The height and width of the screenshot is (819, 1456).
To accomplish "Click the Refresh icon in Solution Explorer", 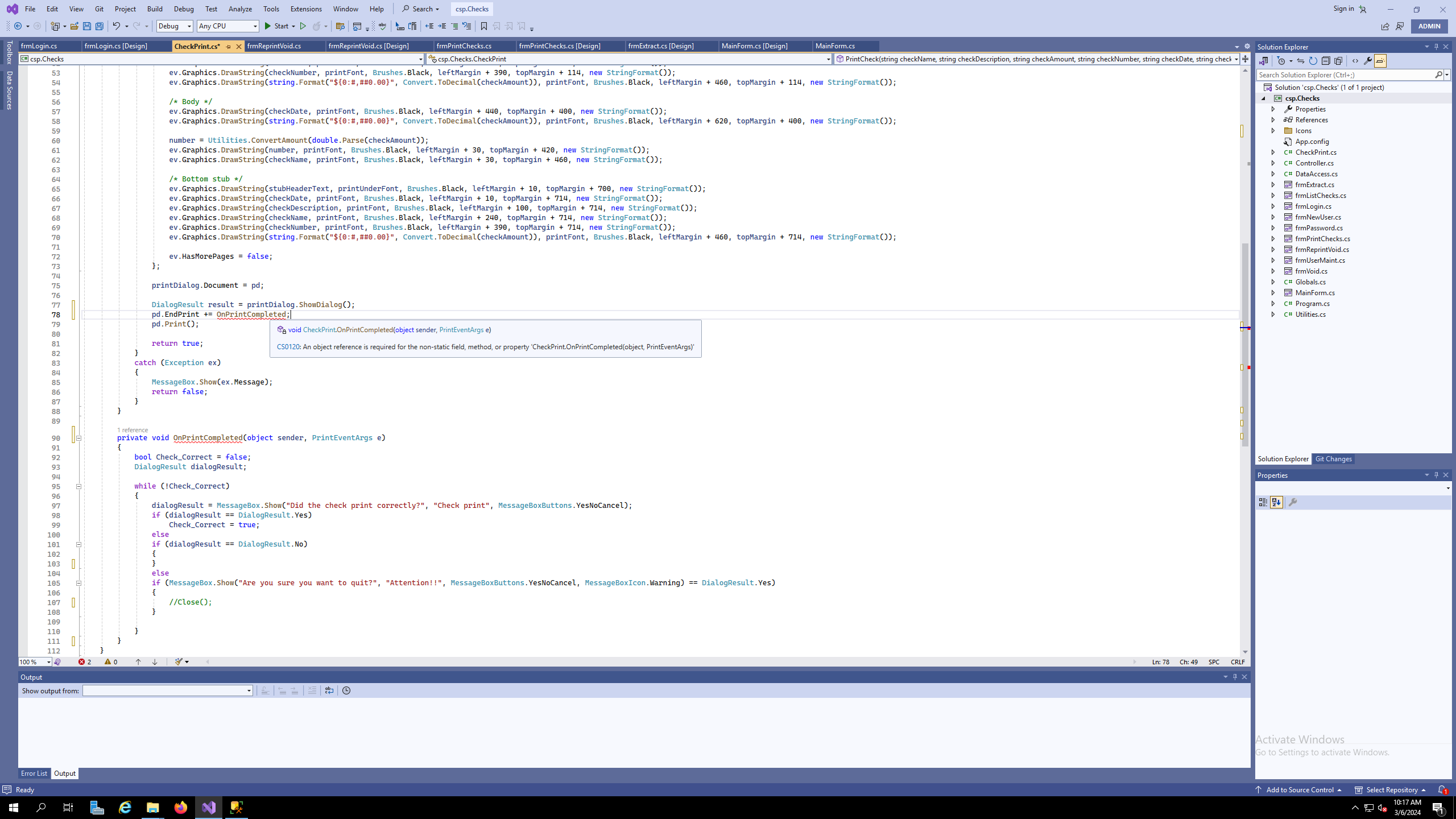I will pos(1313,61).
